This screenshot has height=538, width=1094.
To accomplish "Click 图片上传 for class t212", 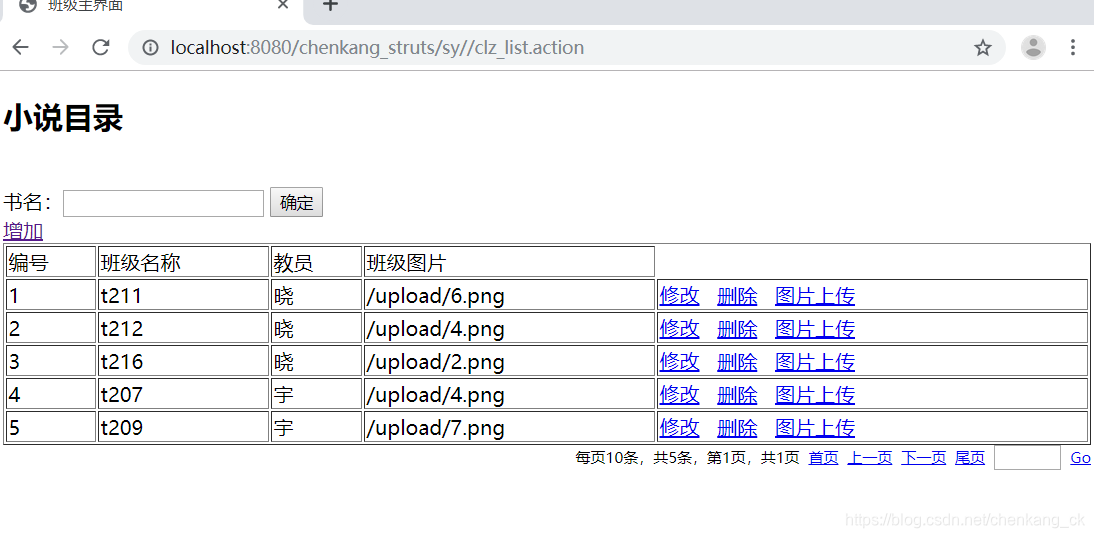I will 815,329.
